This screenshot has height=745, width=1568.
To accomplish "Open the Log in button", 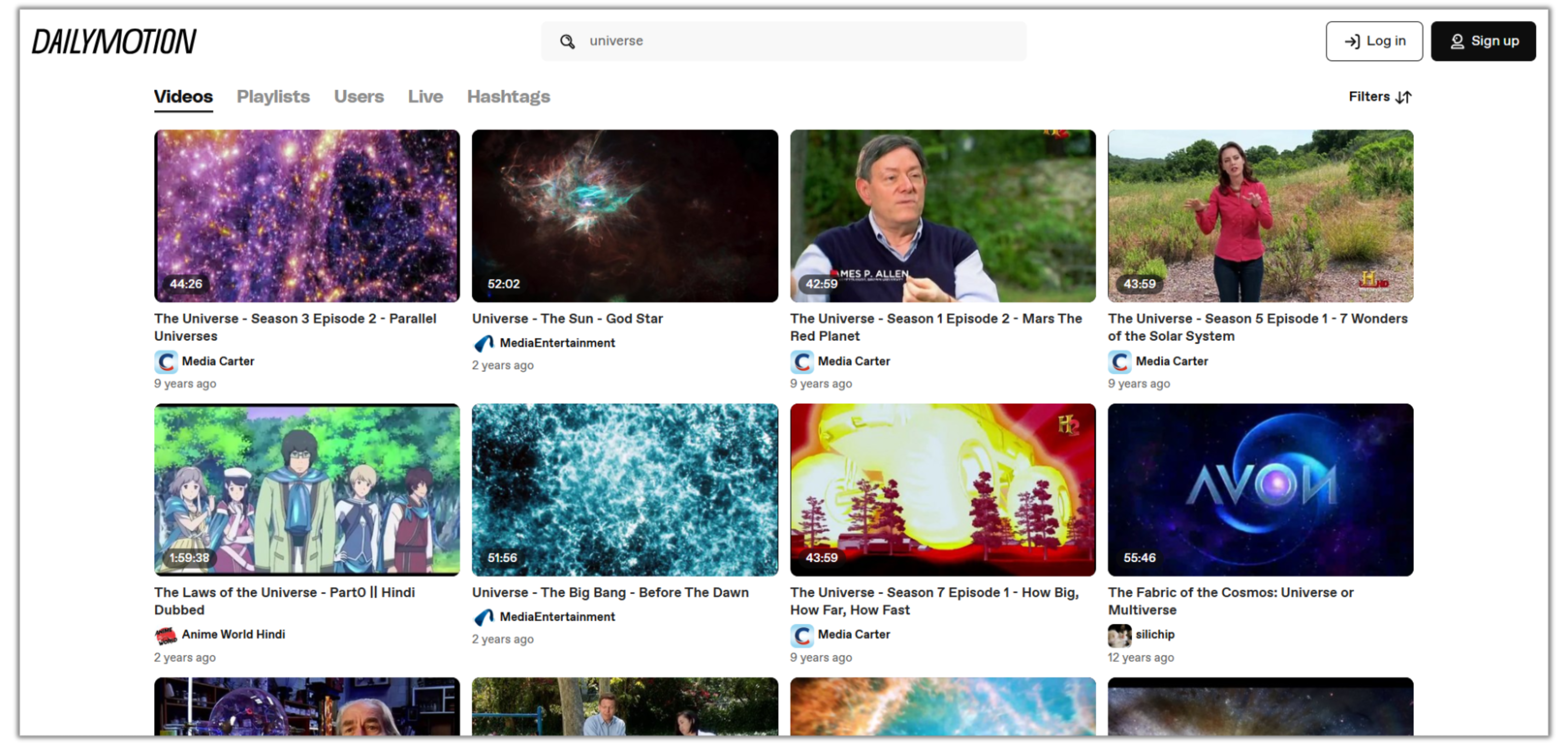I will tap(1374, 41).
